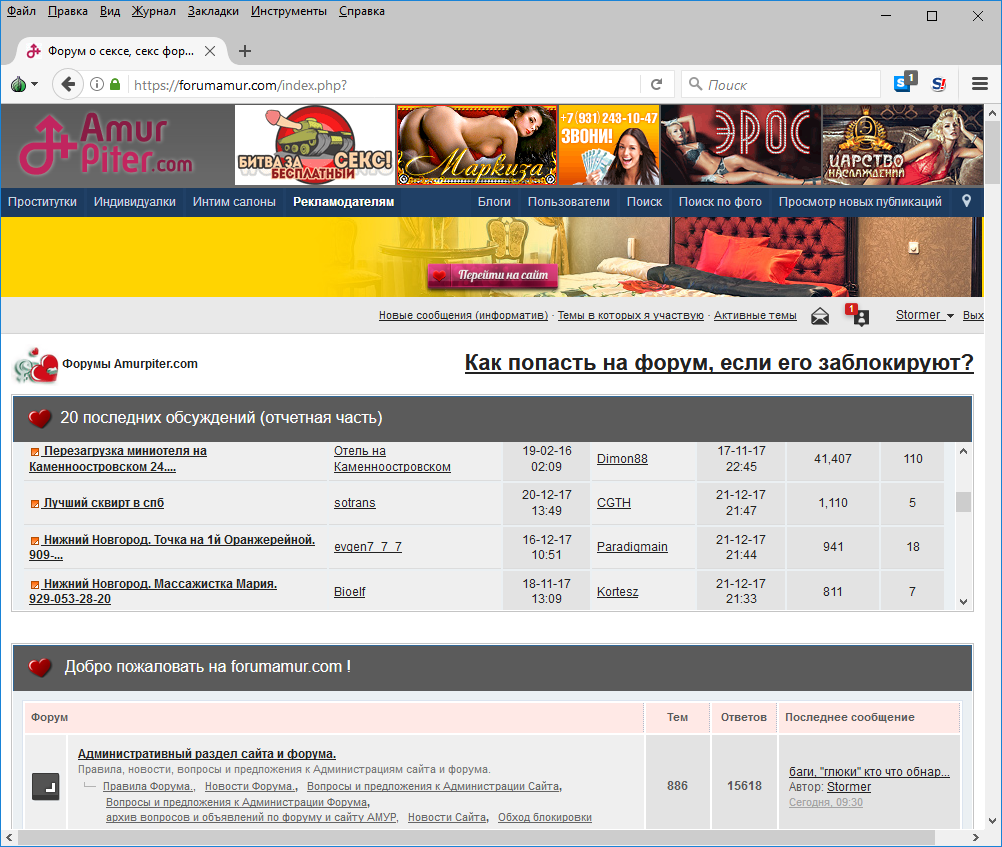Expand the onion icon dropdown in the toolbar
This screenshot has height=847, width=1002.
[24, 85]
